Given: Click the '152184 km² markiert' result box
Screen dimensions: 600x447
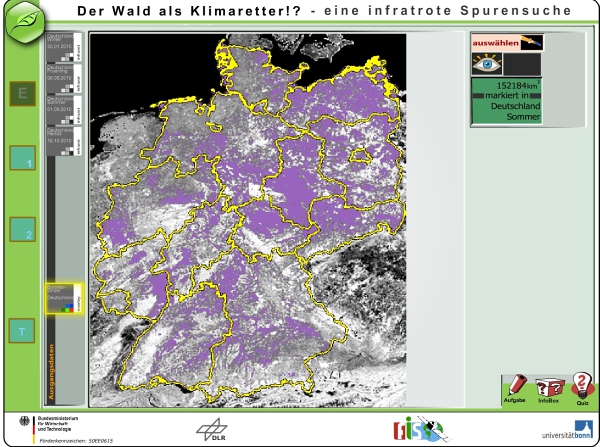Looking at the screenshot, I should (x=507, y=101).
